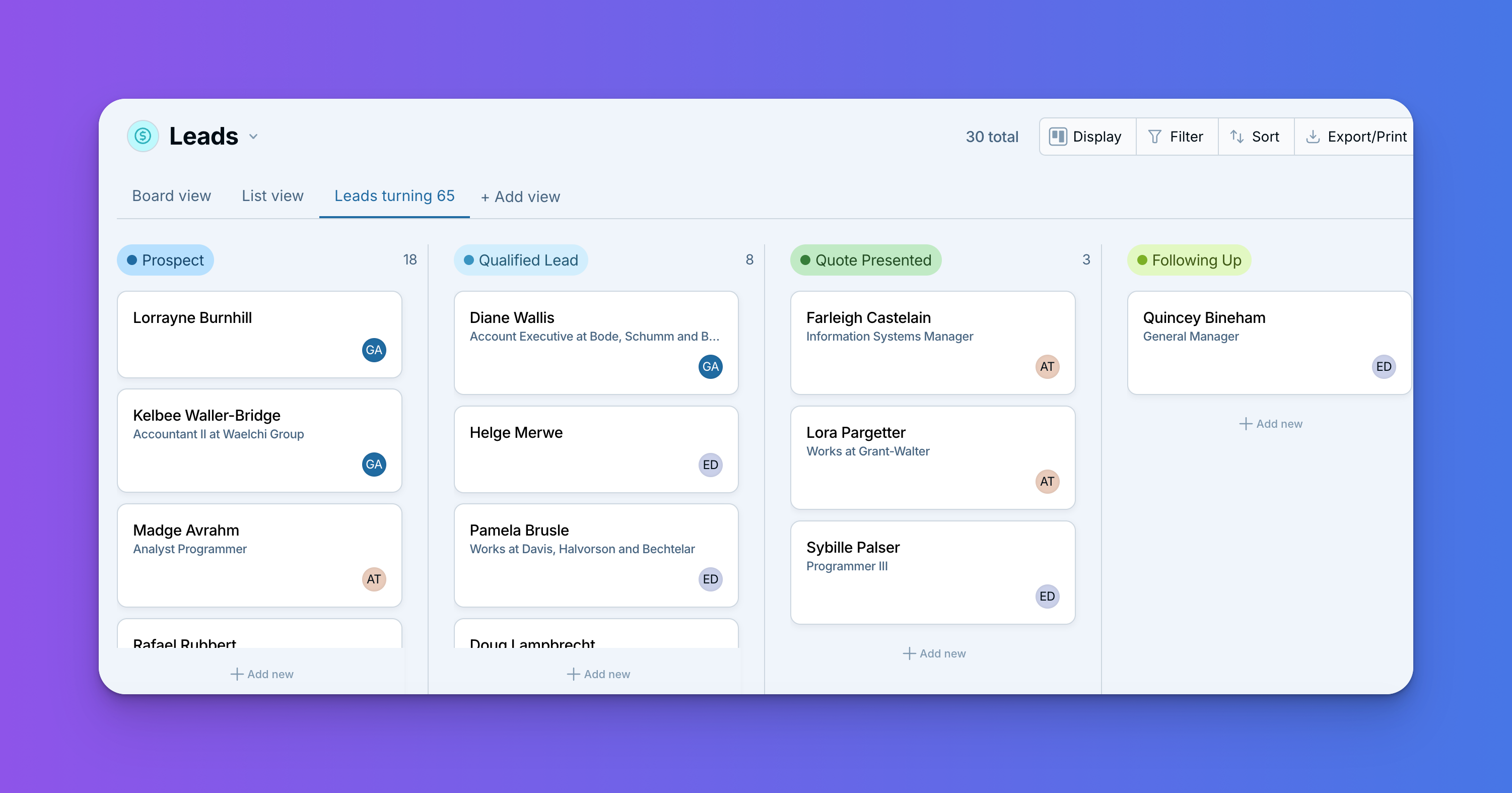Click AT avatar on Madge Avrahm card

374,579
